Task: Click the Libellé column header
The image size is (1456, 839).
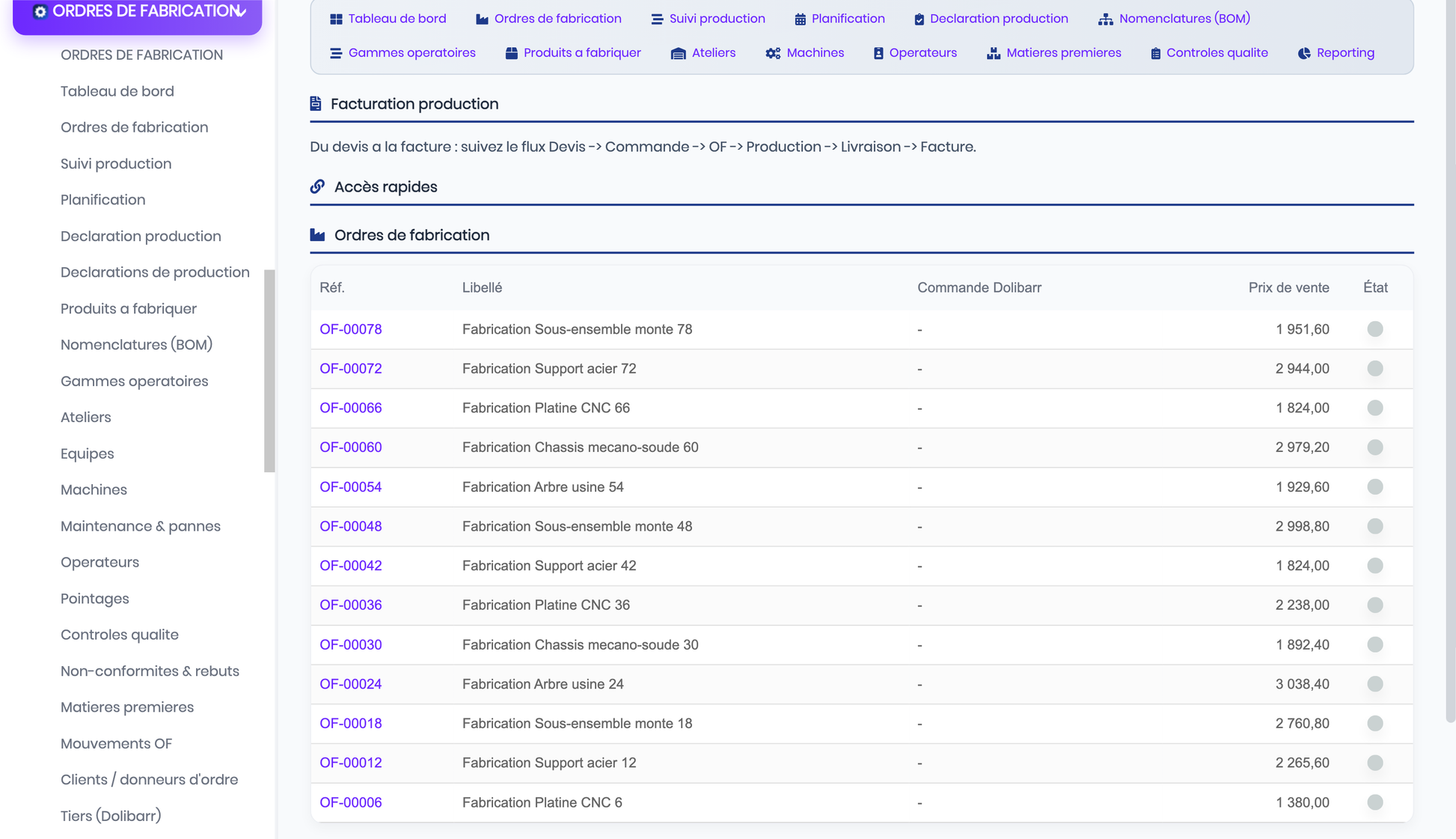Action: tap(482, 287)
